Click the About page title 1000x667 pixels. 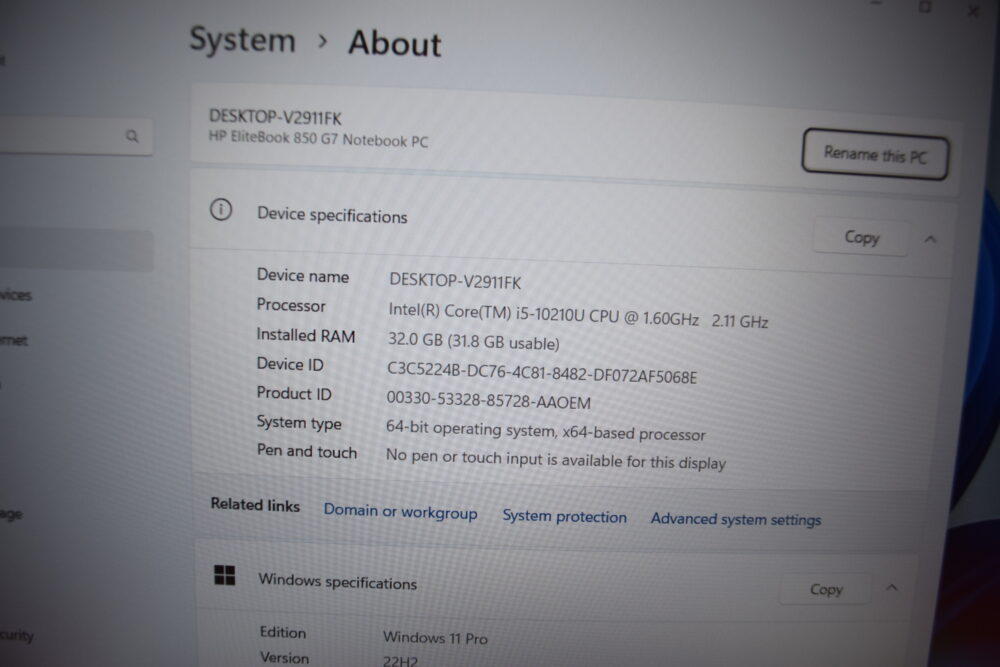click(x=395, y=43)
